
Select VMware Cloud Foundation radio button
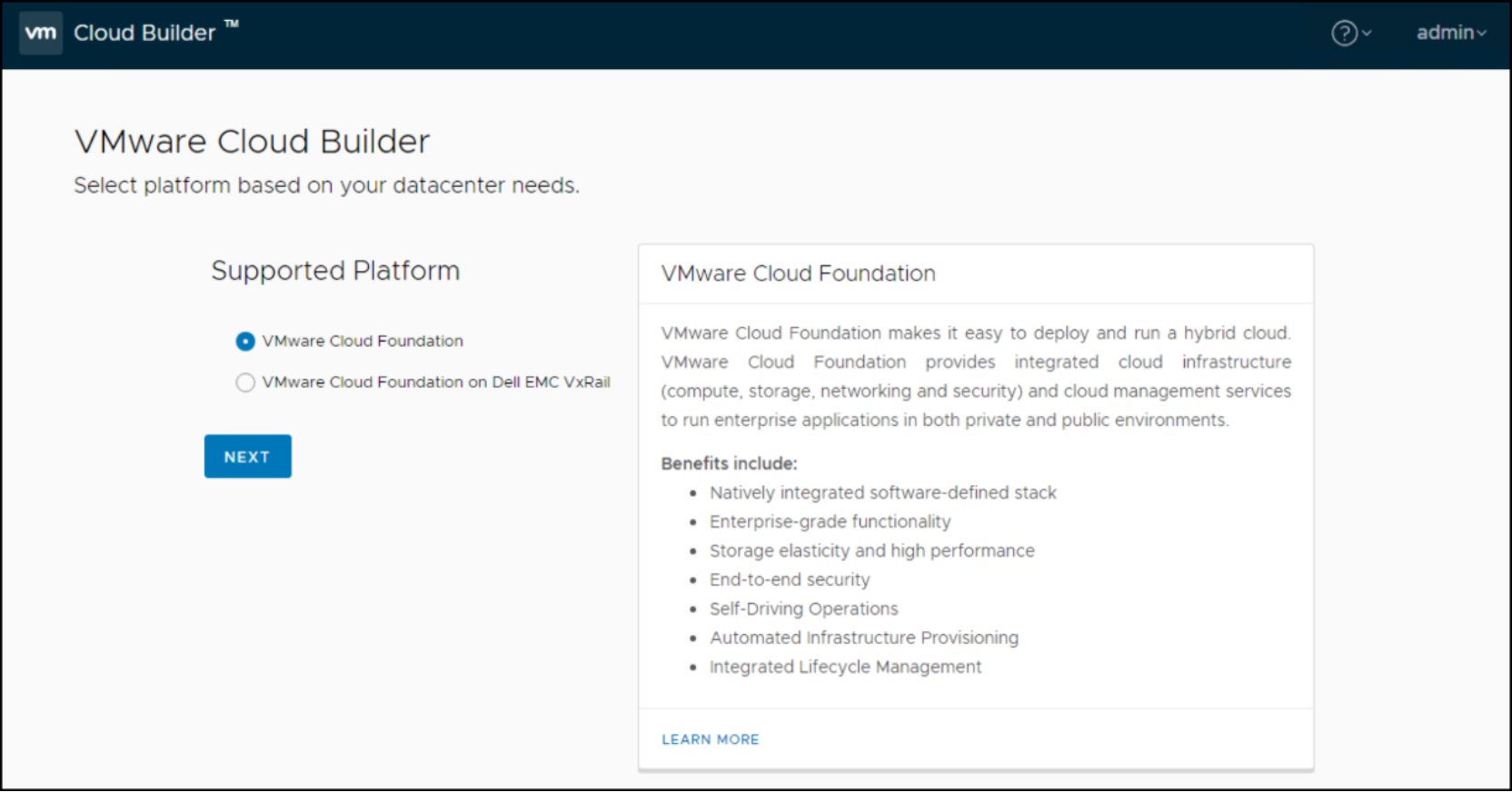pyautogui.click(x=245, y=342)
